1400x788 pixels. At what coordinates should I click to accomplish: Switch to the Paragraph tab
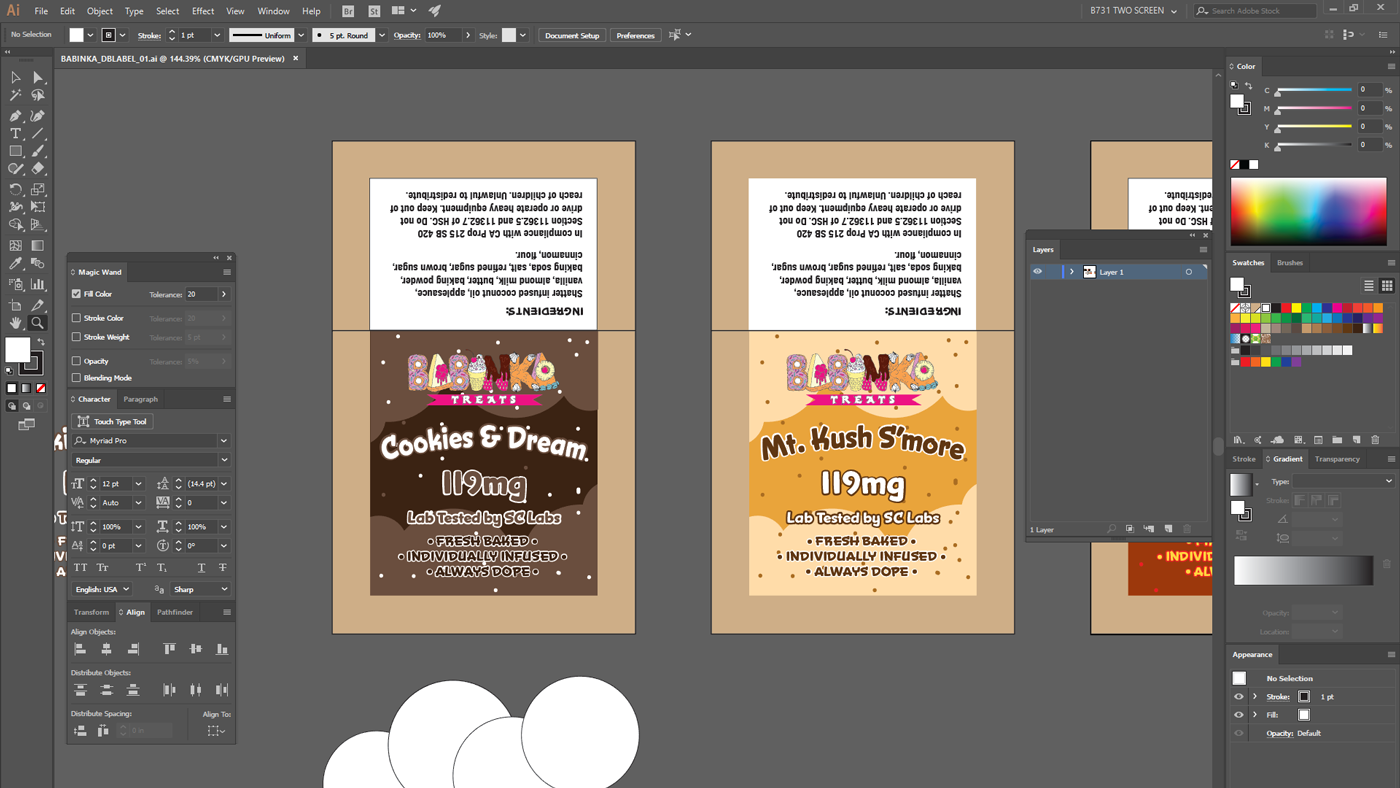coord(141,399)
